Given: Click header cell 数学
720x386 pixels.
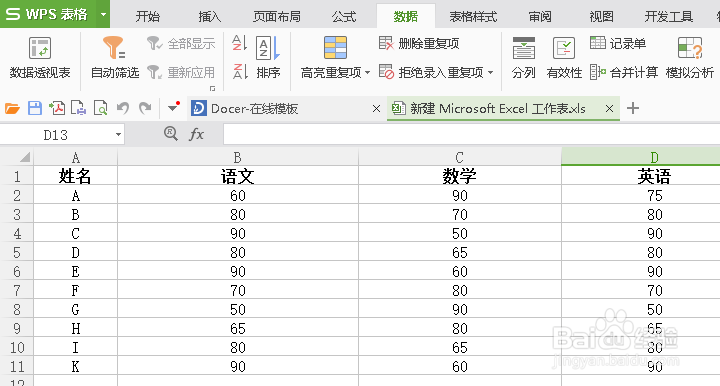Looking at the screenshot, I should coord(459,176).
